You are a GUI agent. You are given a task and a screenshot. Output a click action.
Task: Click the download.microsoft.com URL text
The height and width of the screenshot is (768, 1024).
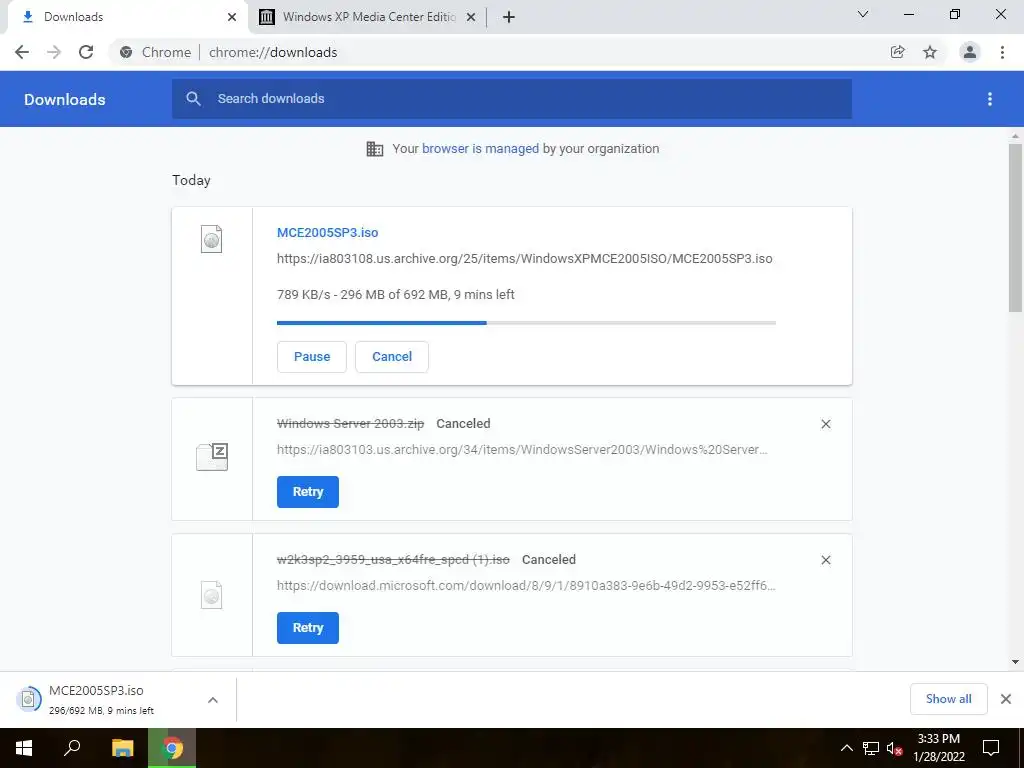tap(526, 586)
